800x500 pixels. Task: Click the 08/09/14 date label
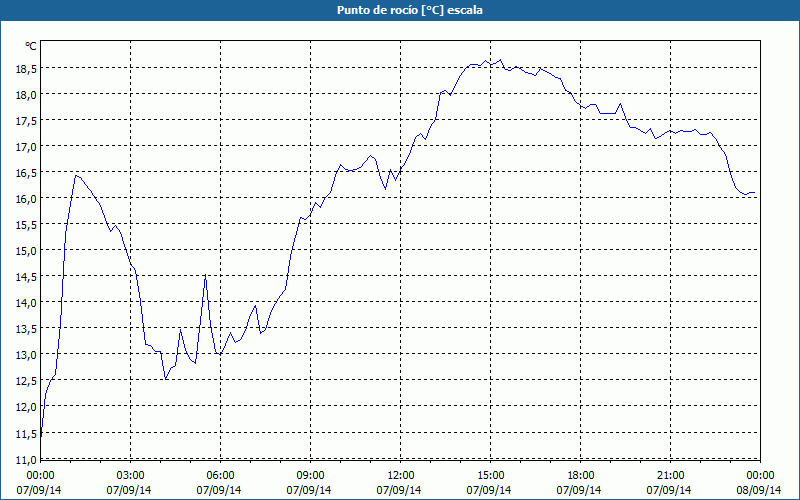click(x=759, y=490)
